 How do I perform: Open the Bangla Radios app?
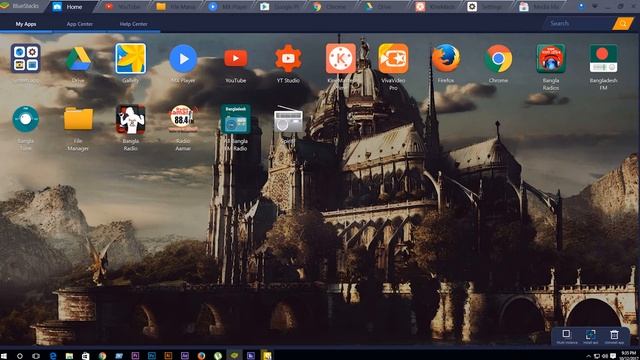[551, 58]
